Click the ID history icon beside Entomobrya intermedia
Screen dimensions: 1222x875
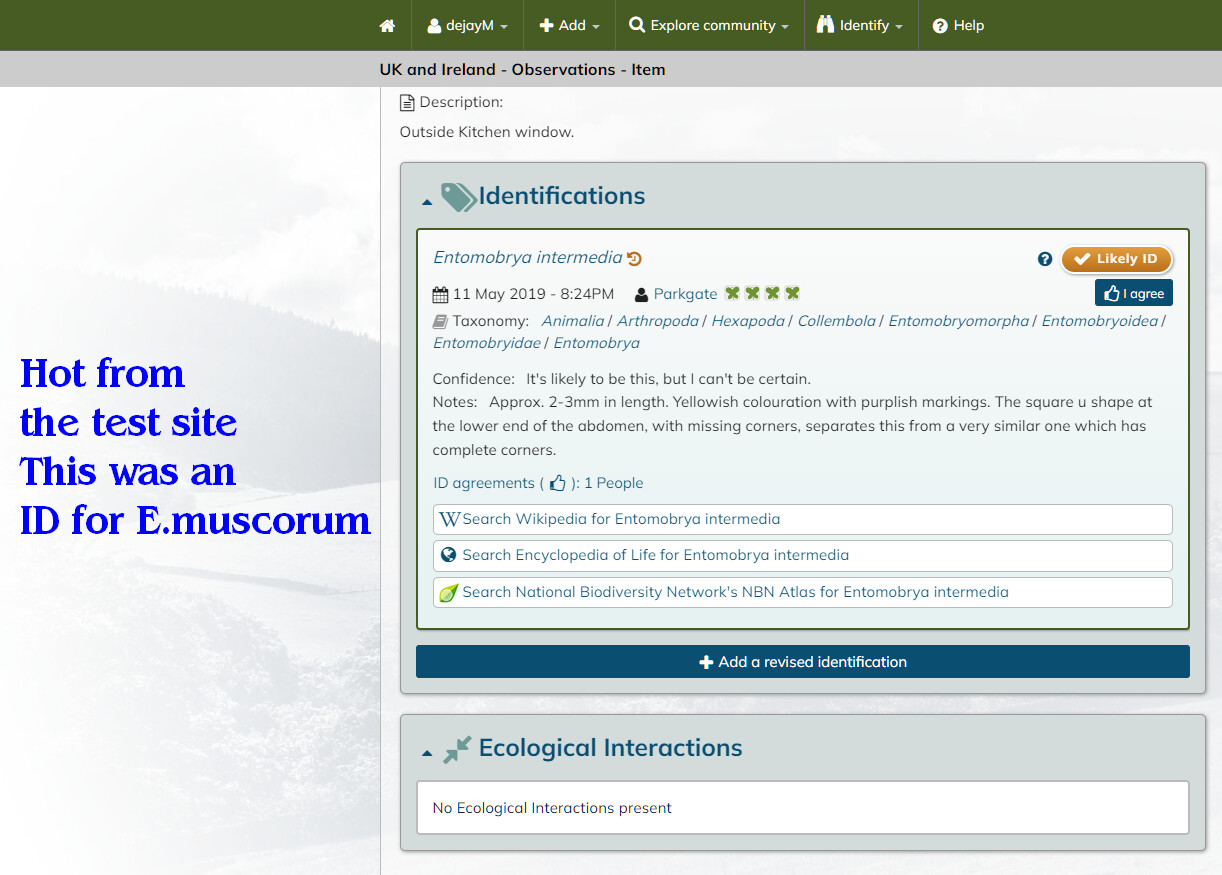tap(634, 258)
